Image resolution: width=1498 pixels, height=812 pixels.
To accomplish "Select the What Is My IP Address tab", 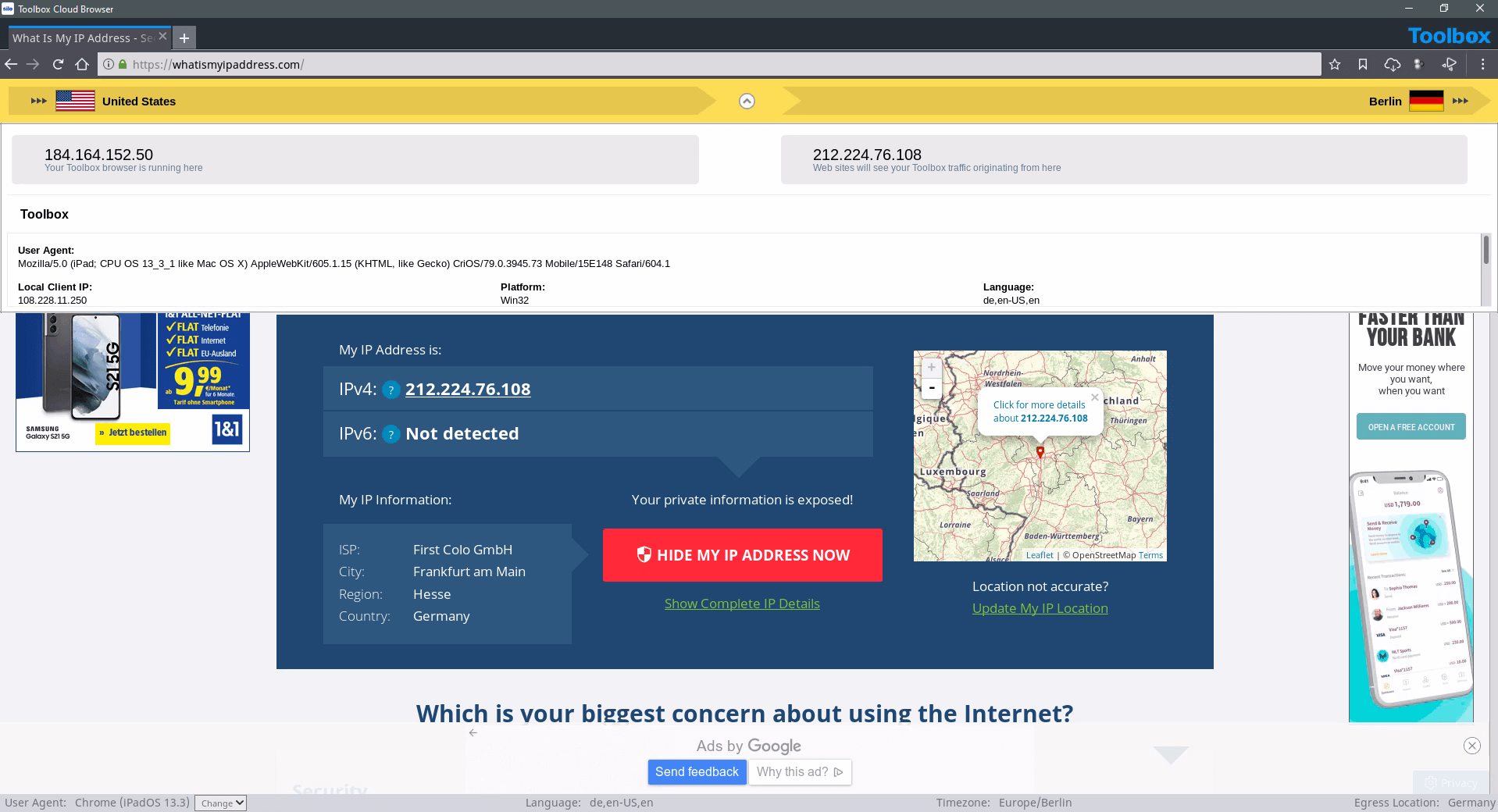I will tap(83, 37).
